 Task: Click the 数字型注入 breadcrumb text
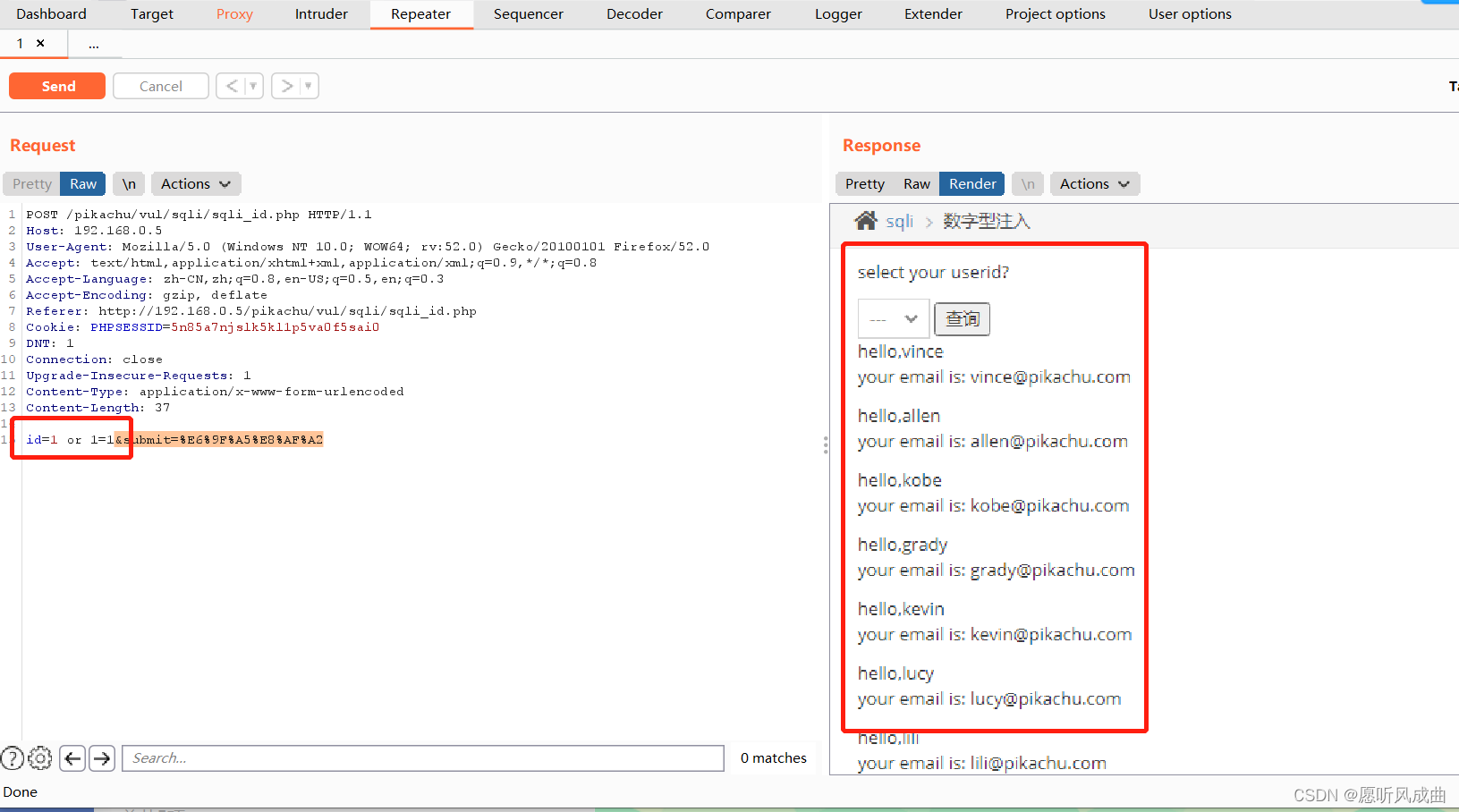987,221
